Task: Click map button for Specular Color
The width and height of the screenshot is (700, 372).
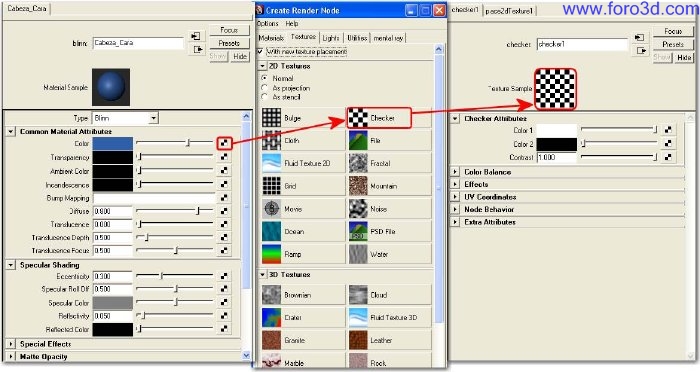Action: pyautogui.click(x=224, y=302)
